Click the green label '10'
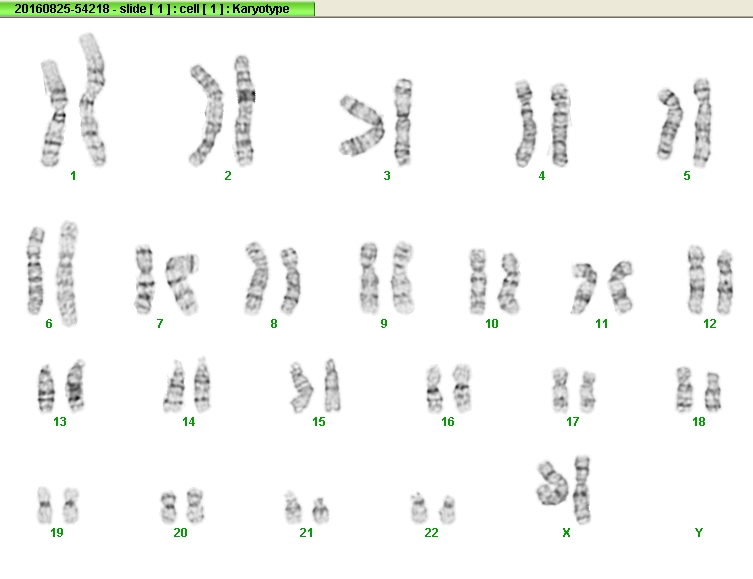 tap(492, 324)
